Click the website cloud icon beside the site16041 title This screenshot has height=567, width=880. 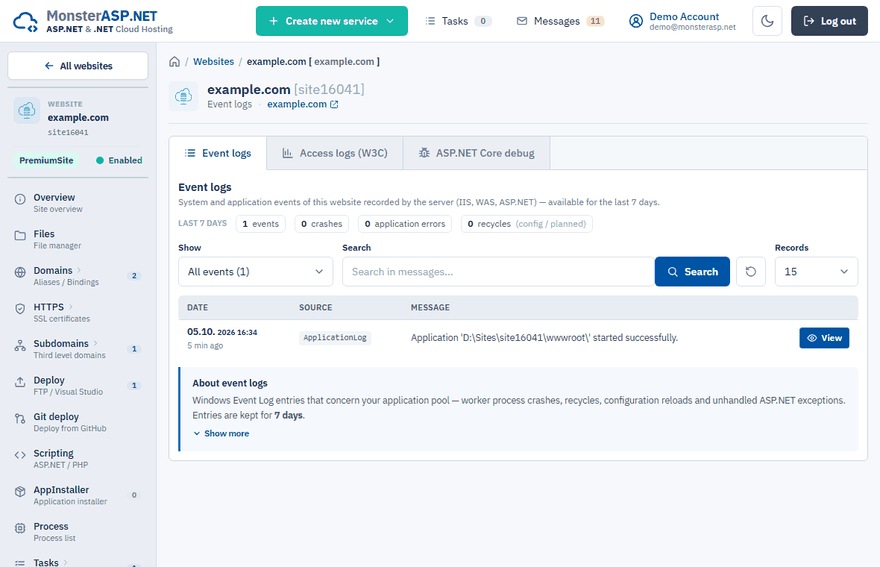184,97
